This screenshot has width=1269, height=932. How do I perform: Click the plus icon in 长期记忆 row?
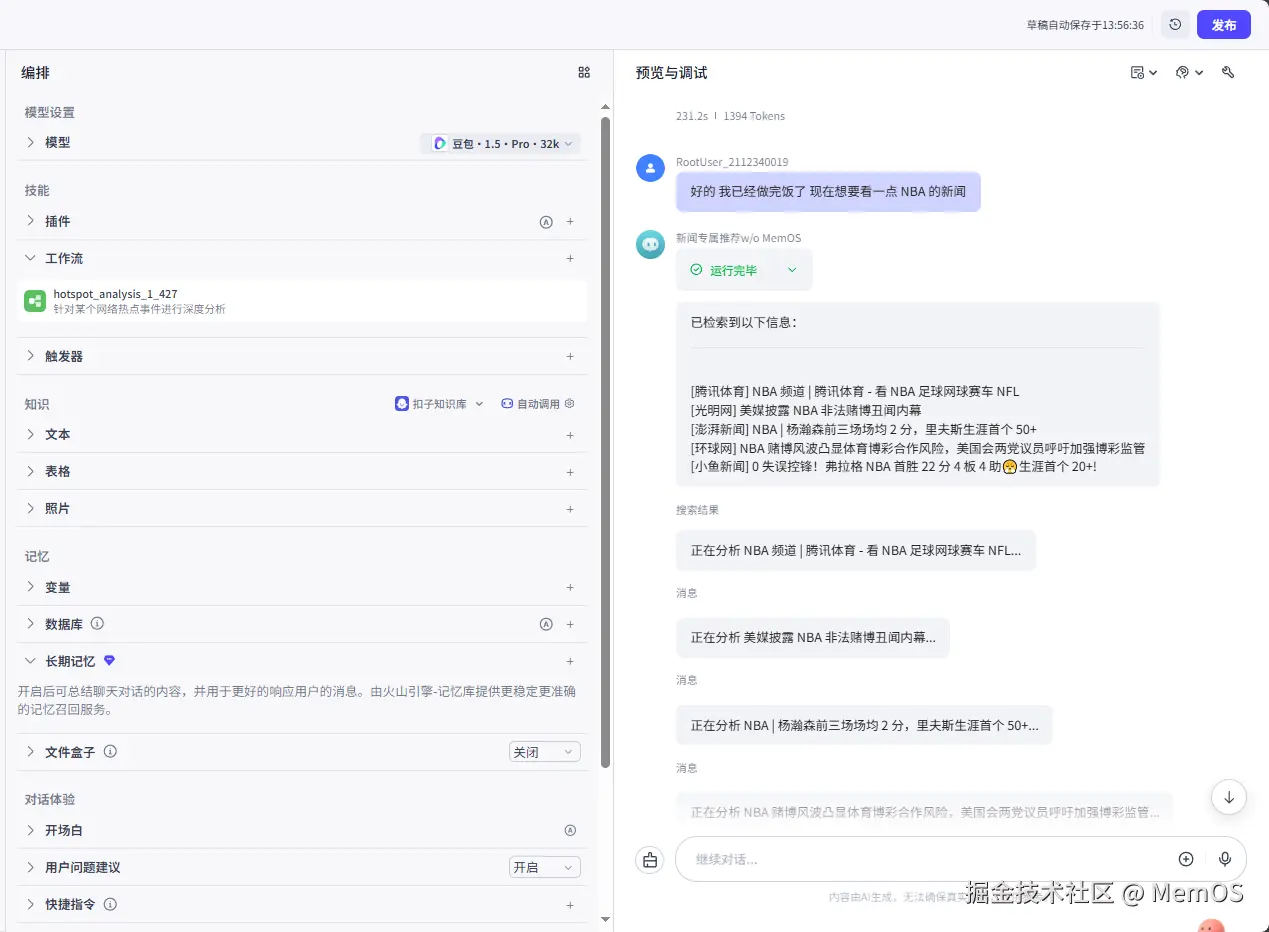click(570, 661)
